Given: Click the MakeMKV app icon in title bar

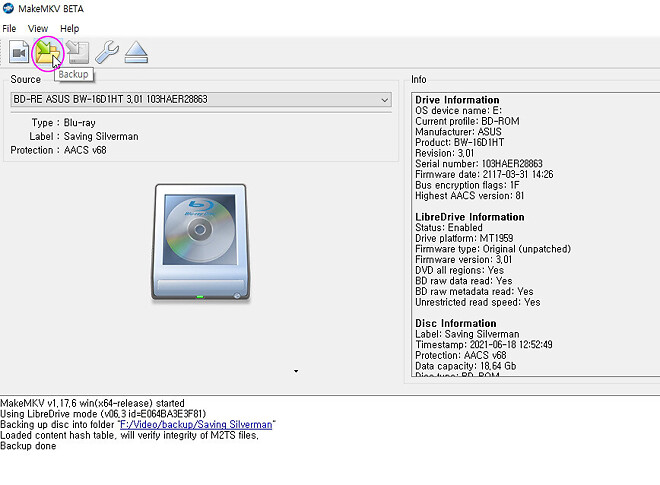Looking at the screenshot, I should 8,8.
